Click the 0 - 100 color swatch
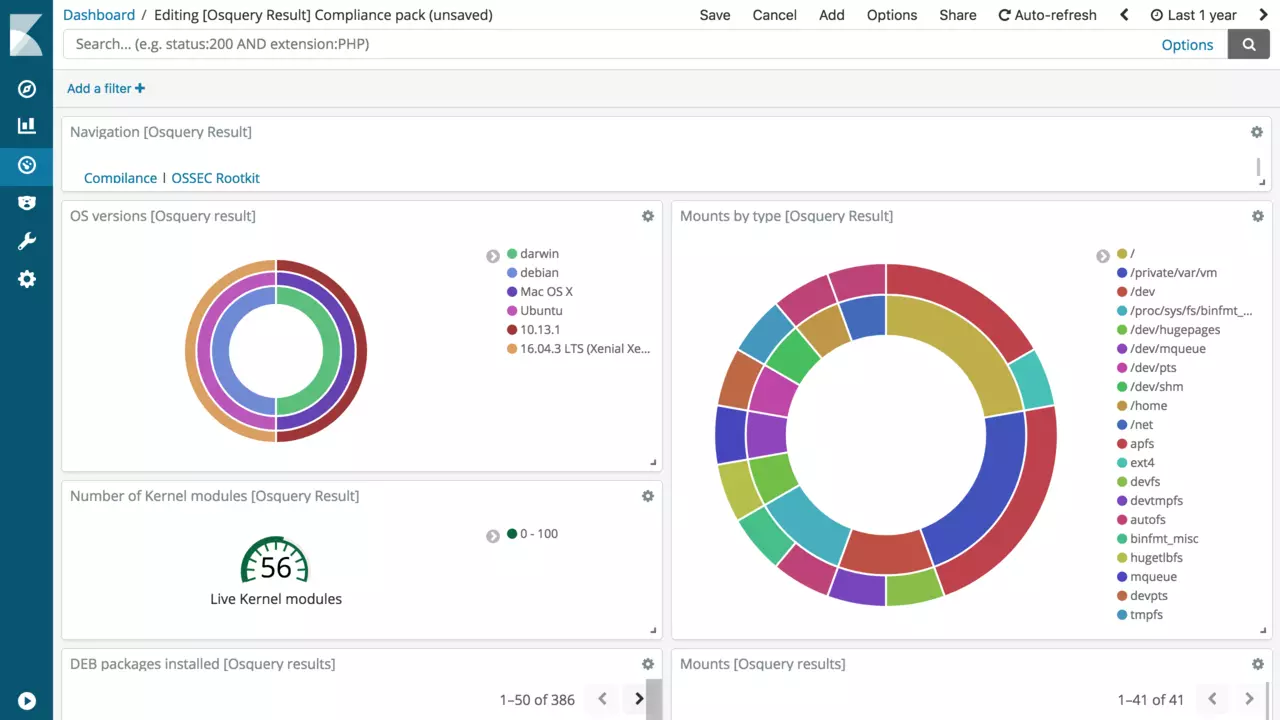Viewport: 1280px width, 720px height. click(x=512, y=534)
